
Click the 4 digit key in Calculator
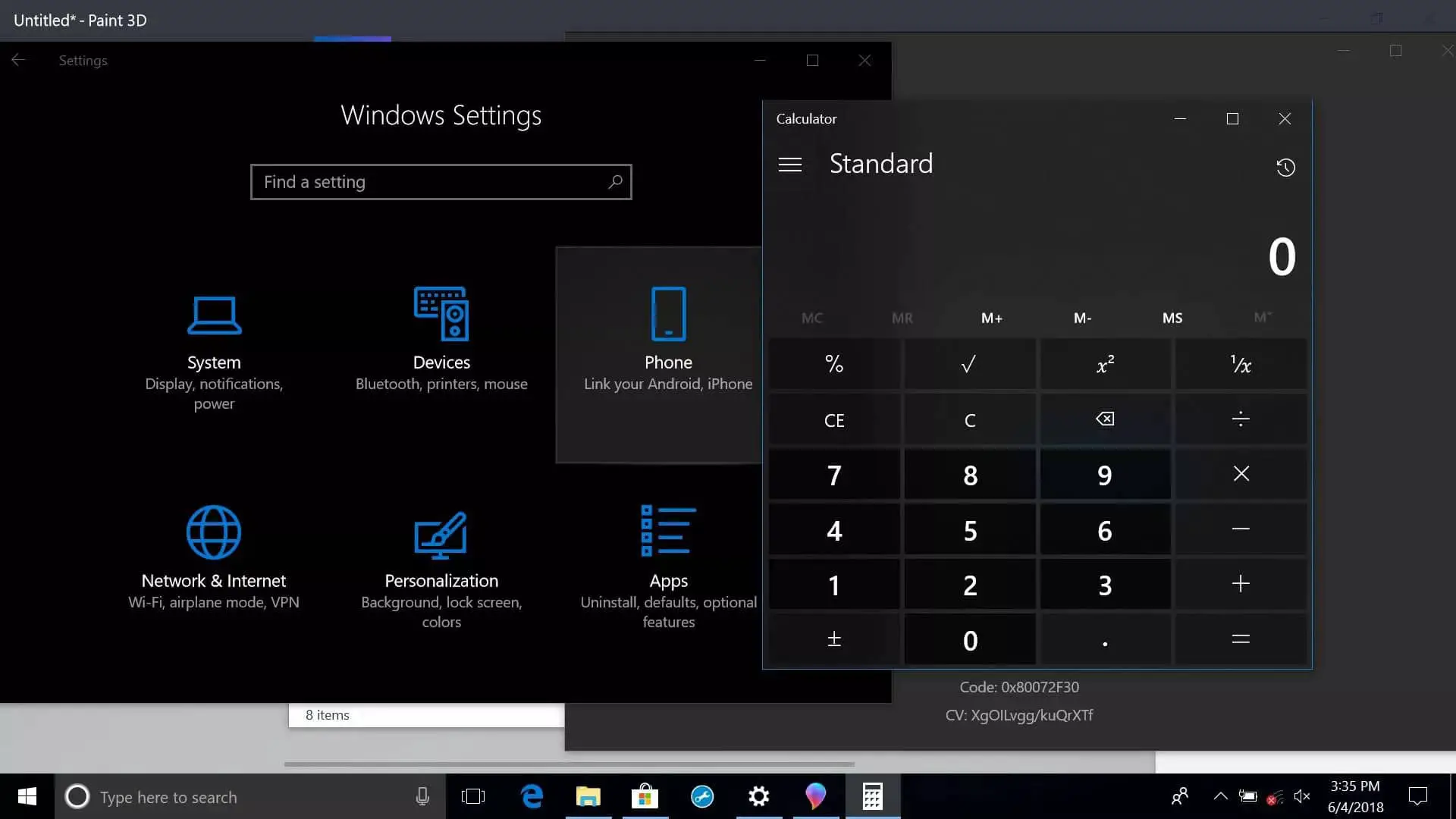[834, 529]
